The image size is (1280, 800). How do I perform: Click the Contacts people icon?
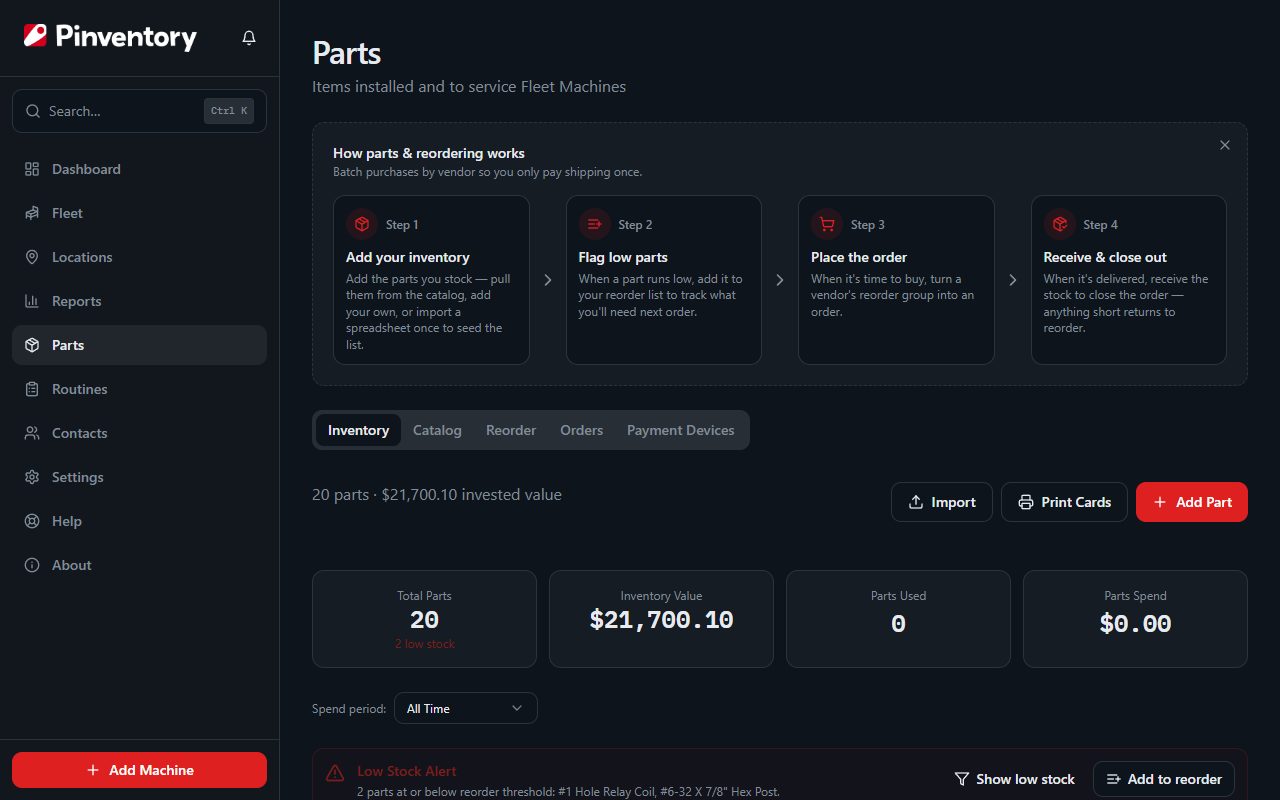pos(32,433)
